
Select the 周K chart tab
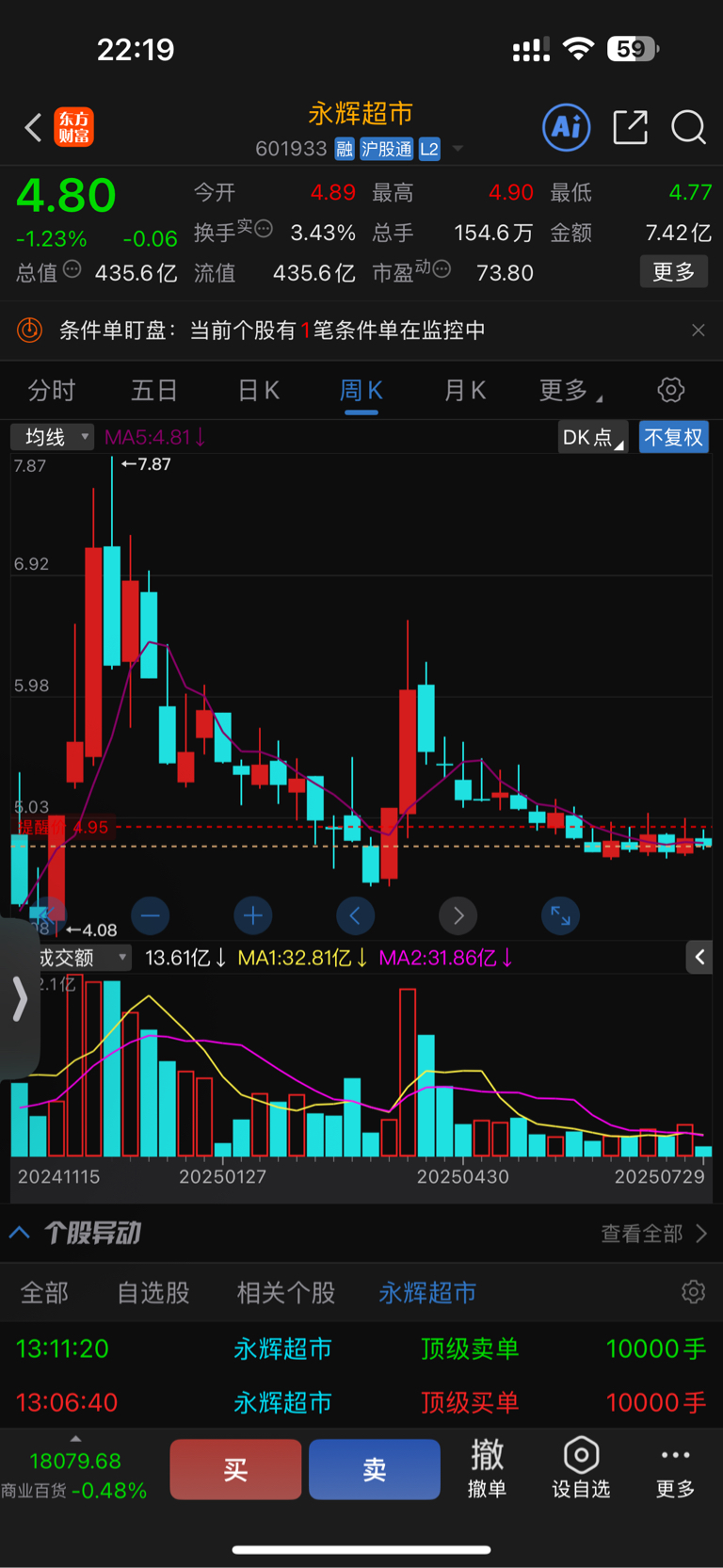pos(361,390)
